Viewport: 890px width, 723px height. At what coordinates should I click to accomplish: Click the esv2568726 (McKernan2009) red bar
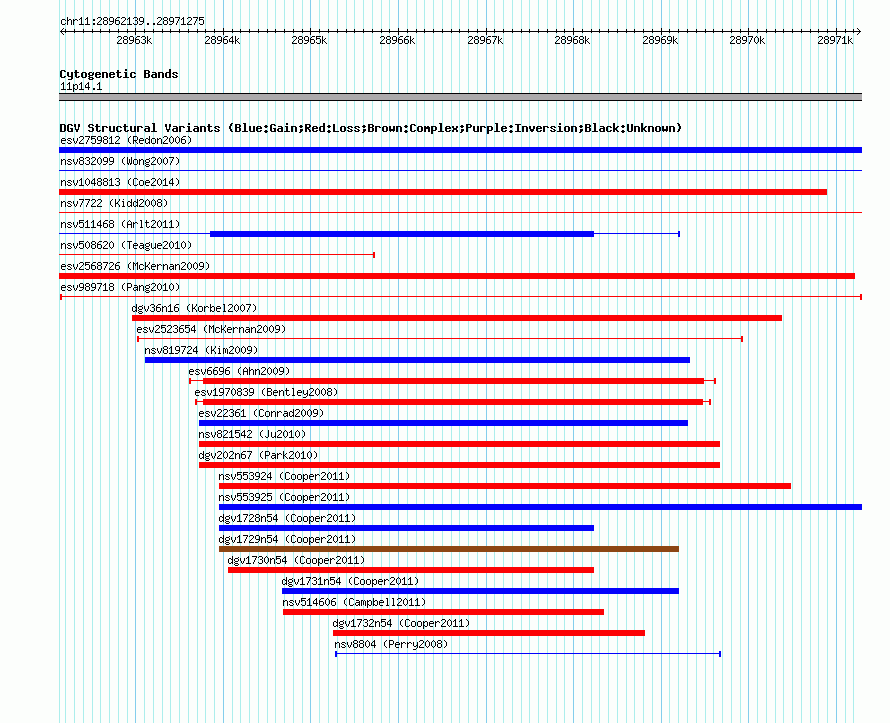[x=457, y=276]
